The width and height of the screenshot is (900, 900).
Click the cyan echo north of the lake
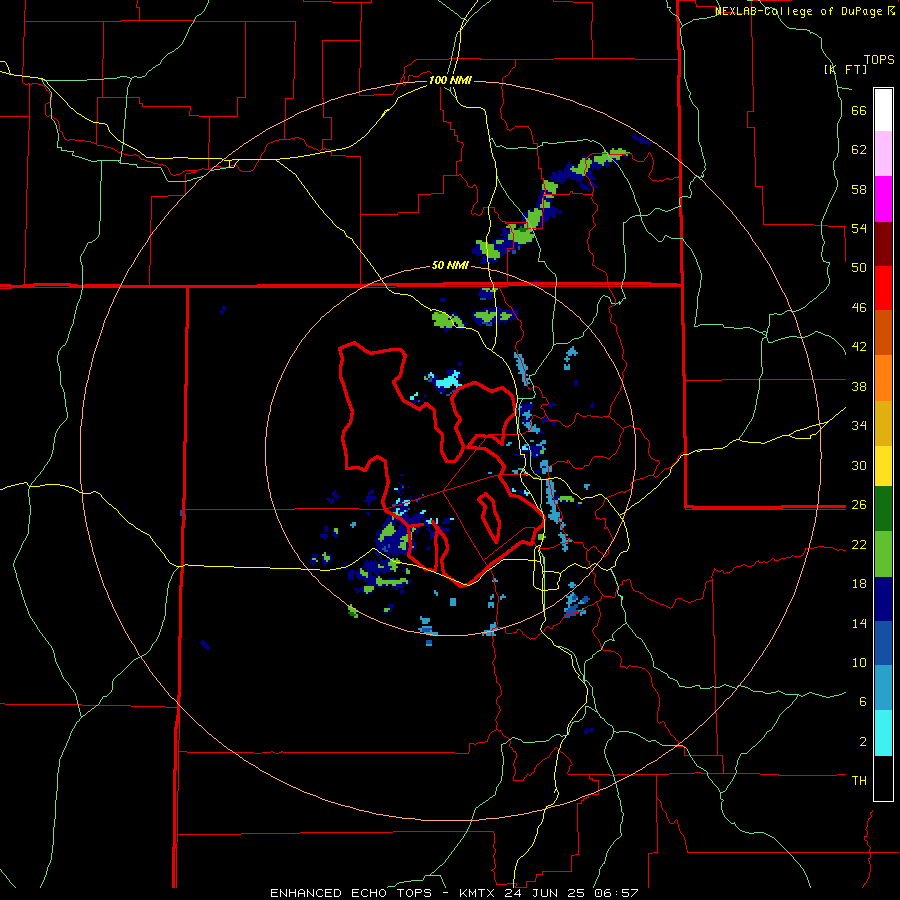(448, 381)
